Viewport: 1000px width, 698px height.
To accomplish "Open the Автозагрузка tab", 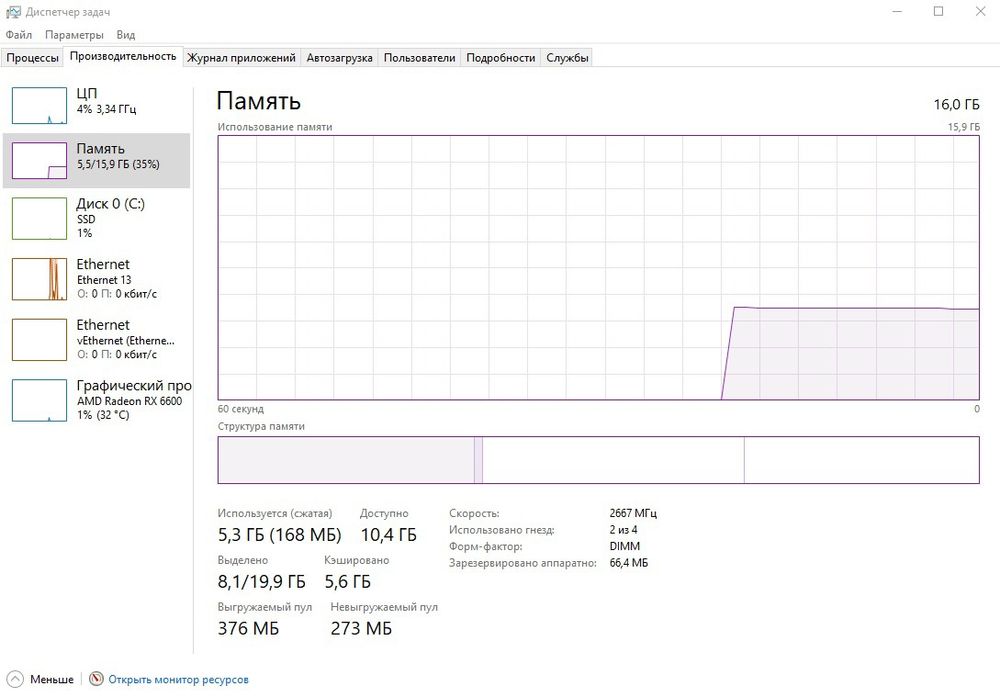I will tap(339, 58).
